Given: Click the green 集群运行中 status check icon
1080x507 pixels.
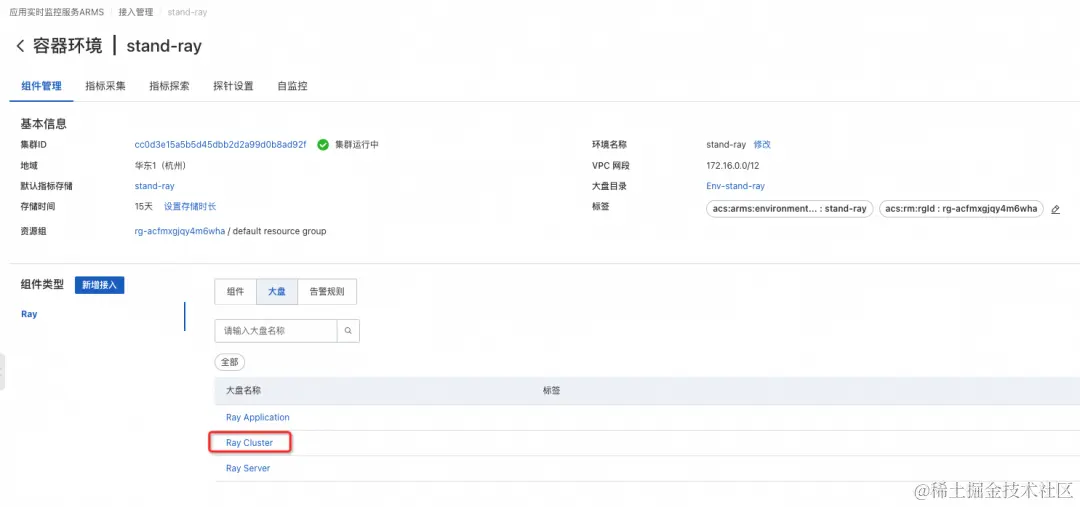Looking at the screenshot, I should pyautogui.click(x=322, y=145).
